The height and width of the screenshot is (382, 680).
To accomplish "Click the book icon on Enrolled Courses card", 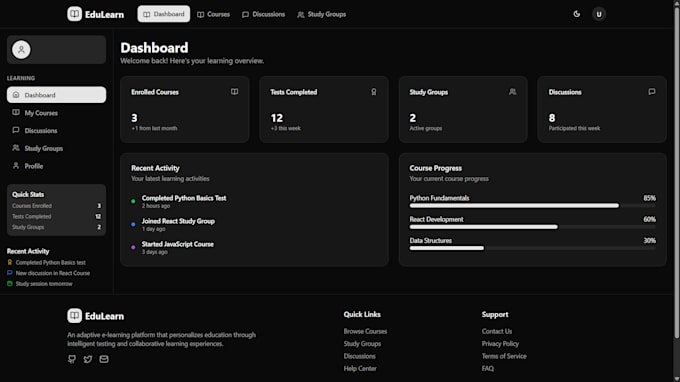I will click(234, 91).
